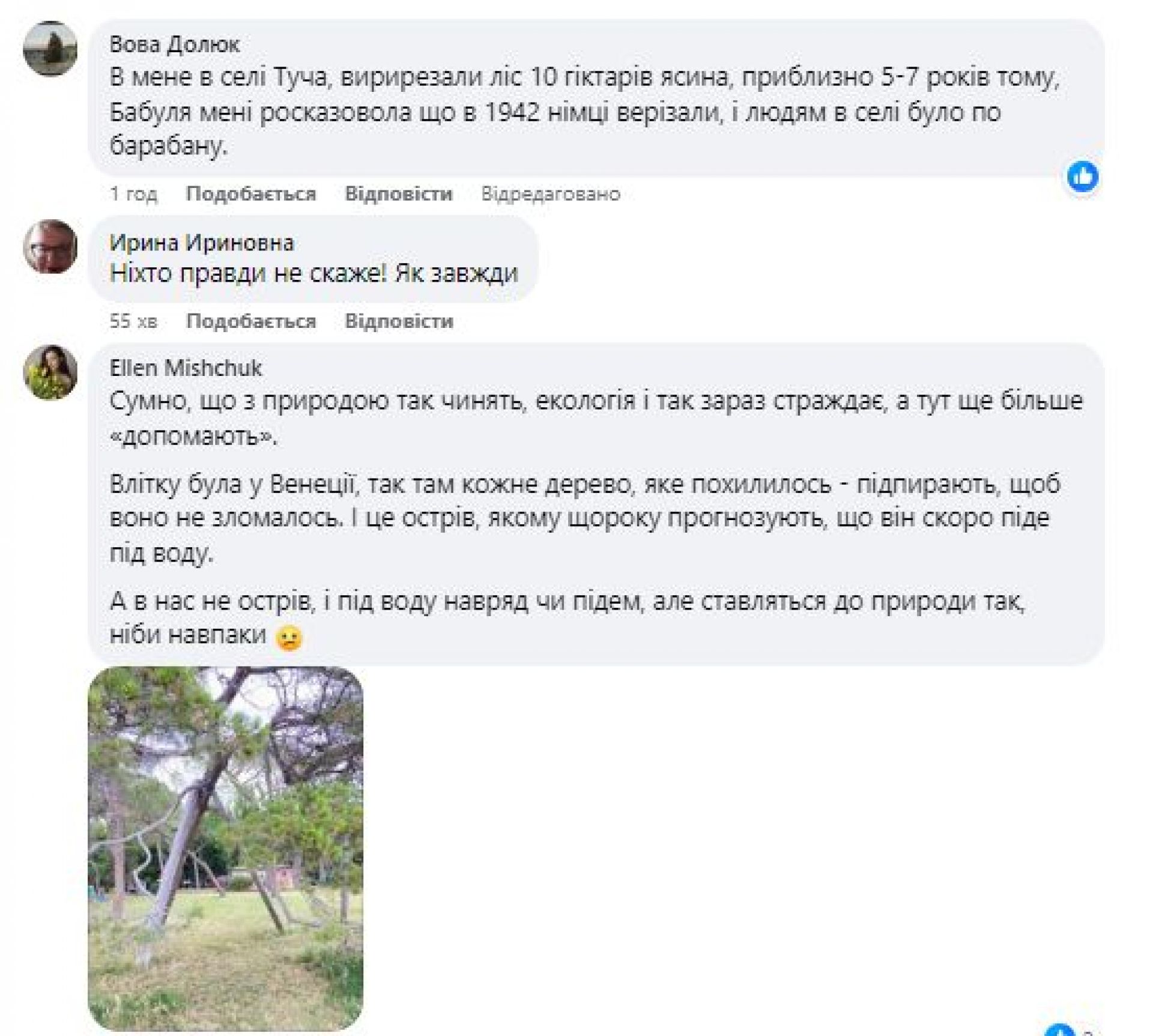Click the confused emoji in Ellen's comment
The width and height of the screenshot is (1153, 1036).
[x=288, y=637]
